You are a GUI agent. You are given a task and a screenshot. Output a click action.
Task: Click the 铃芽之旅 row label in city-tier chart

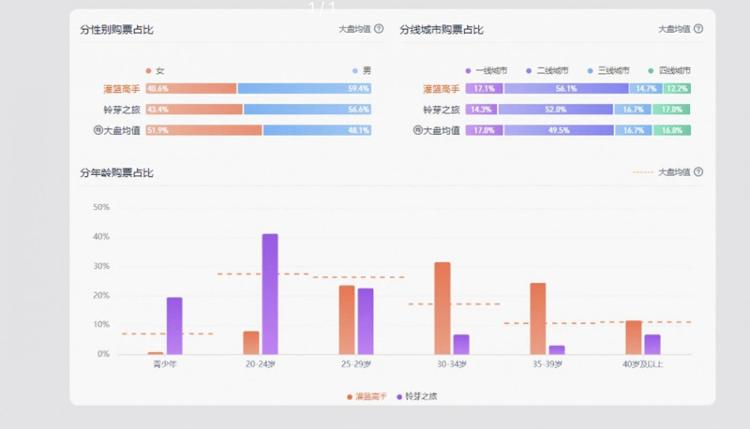441,109
